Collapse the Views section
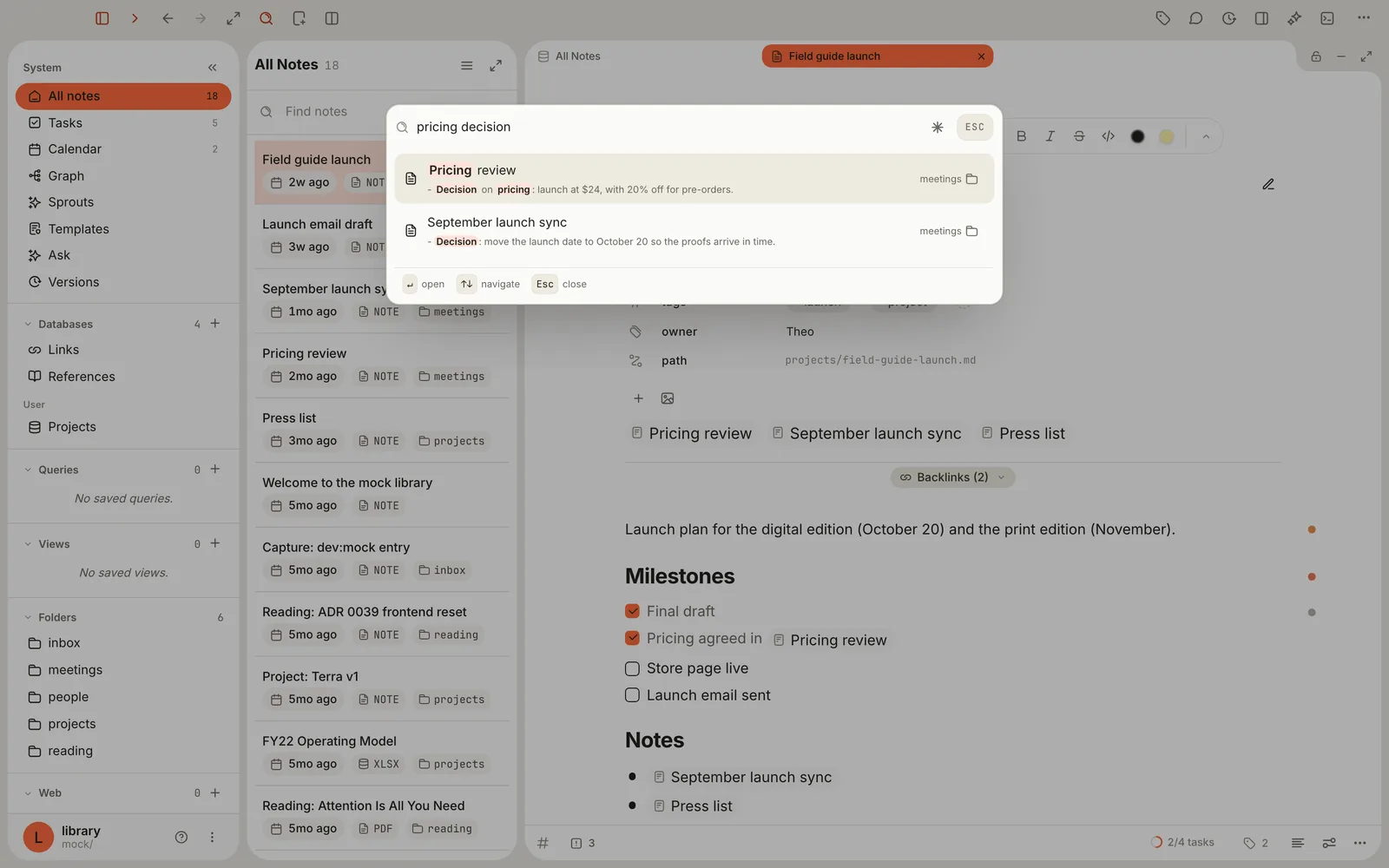Image resolution: width=1389 pixels, height=868 pixels. pos(28,544)
